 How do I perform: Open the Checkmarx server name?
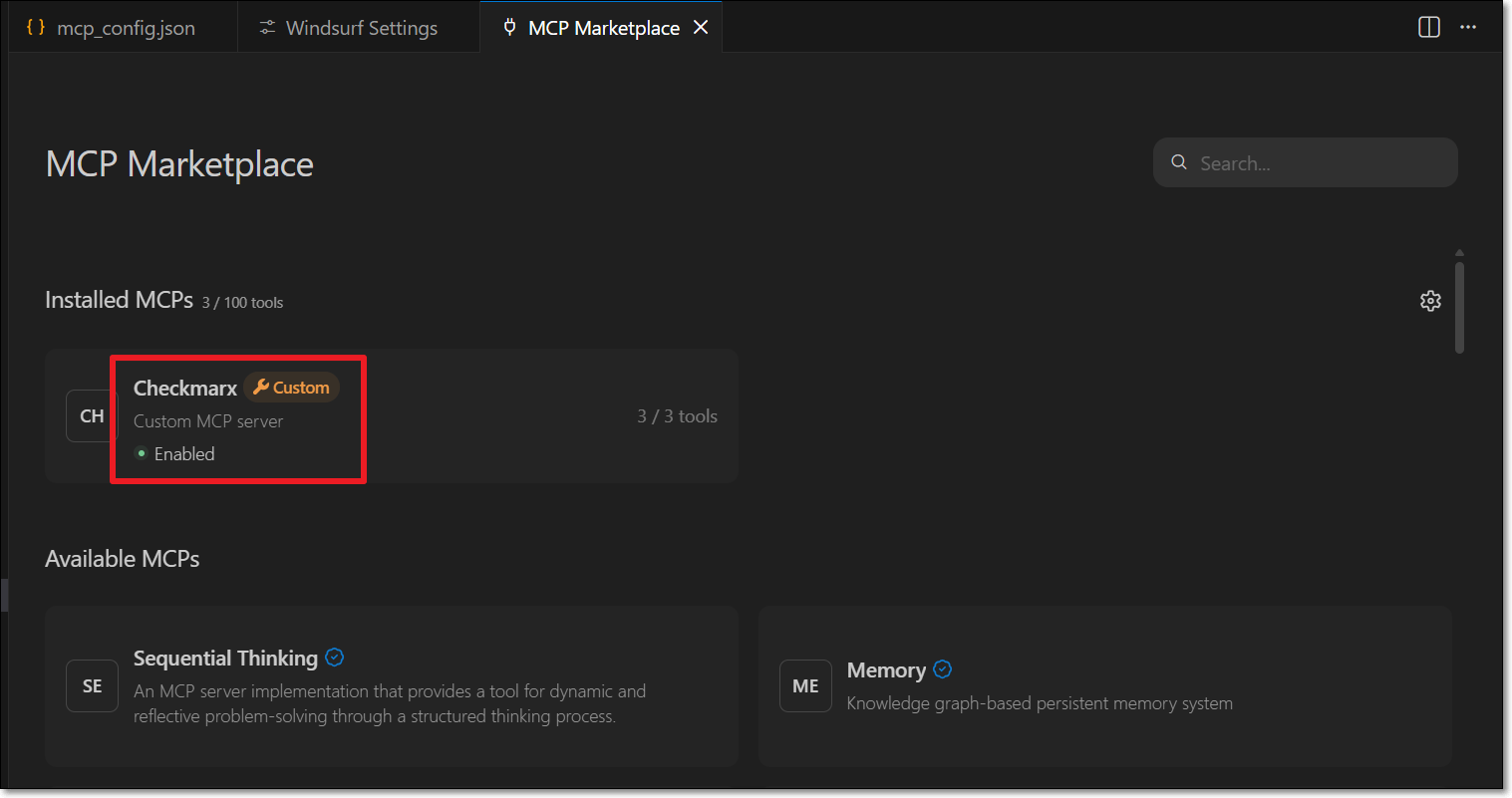185,388
